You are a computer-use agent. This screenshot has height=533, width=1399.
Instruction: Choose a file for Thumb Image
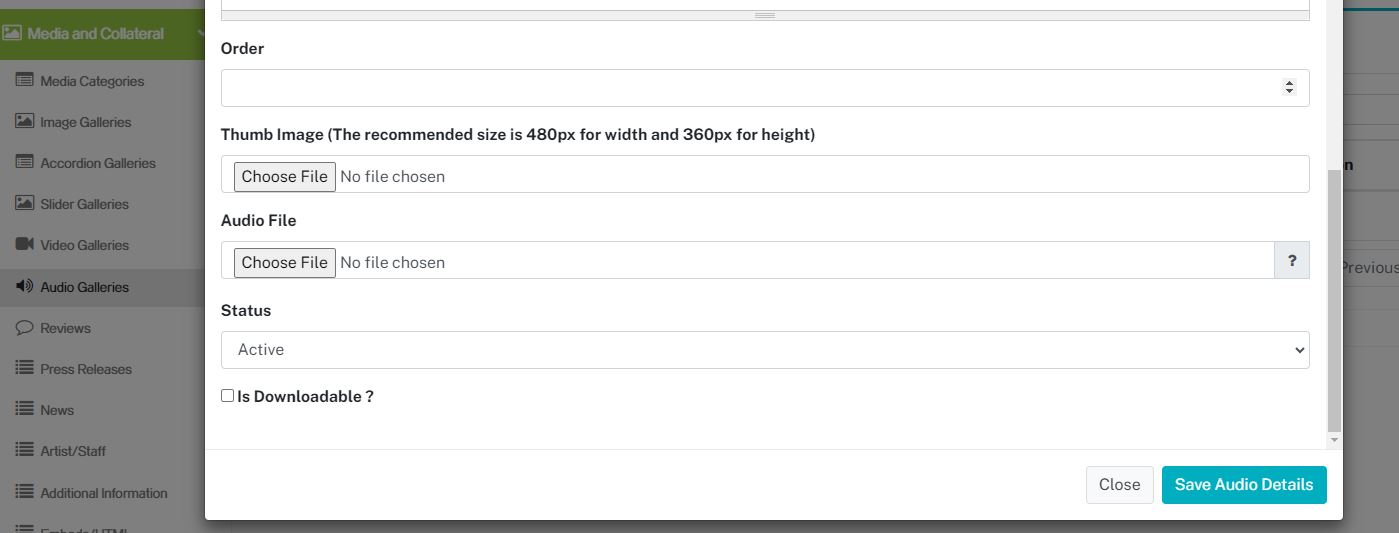coord(285,177)
